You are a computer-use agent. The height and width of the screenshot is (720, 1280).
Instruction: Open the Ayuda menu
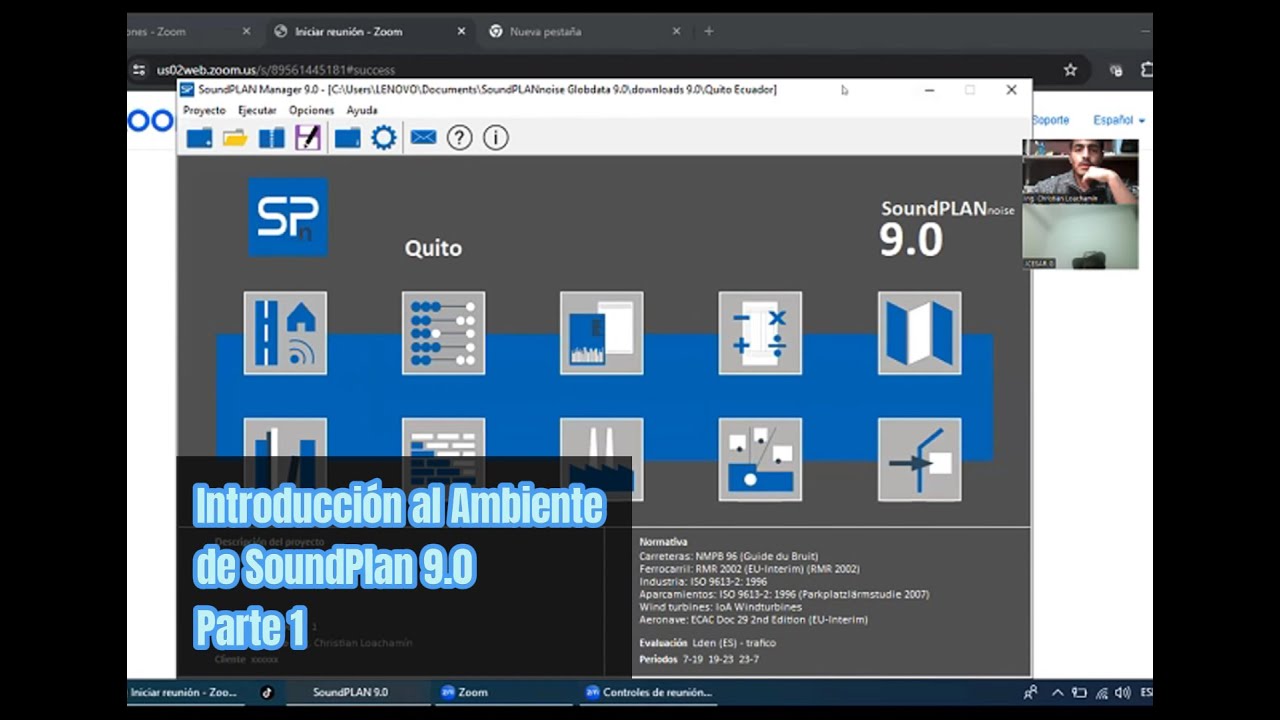[x=362, y=110]
